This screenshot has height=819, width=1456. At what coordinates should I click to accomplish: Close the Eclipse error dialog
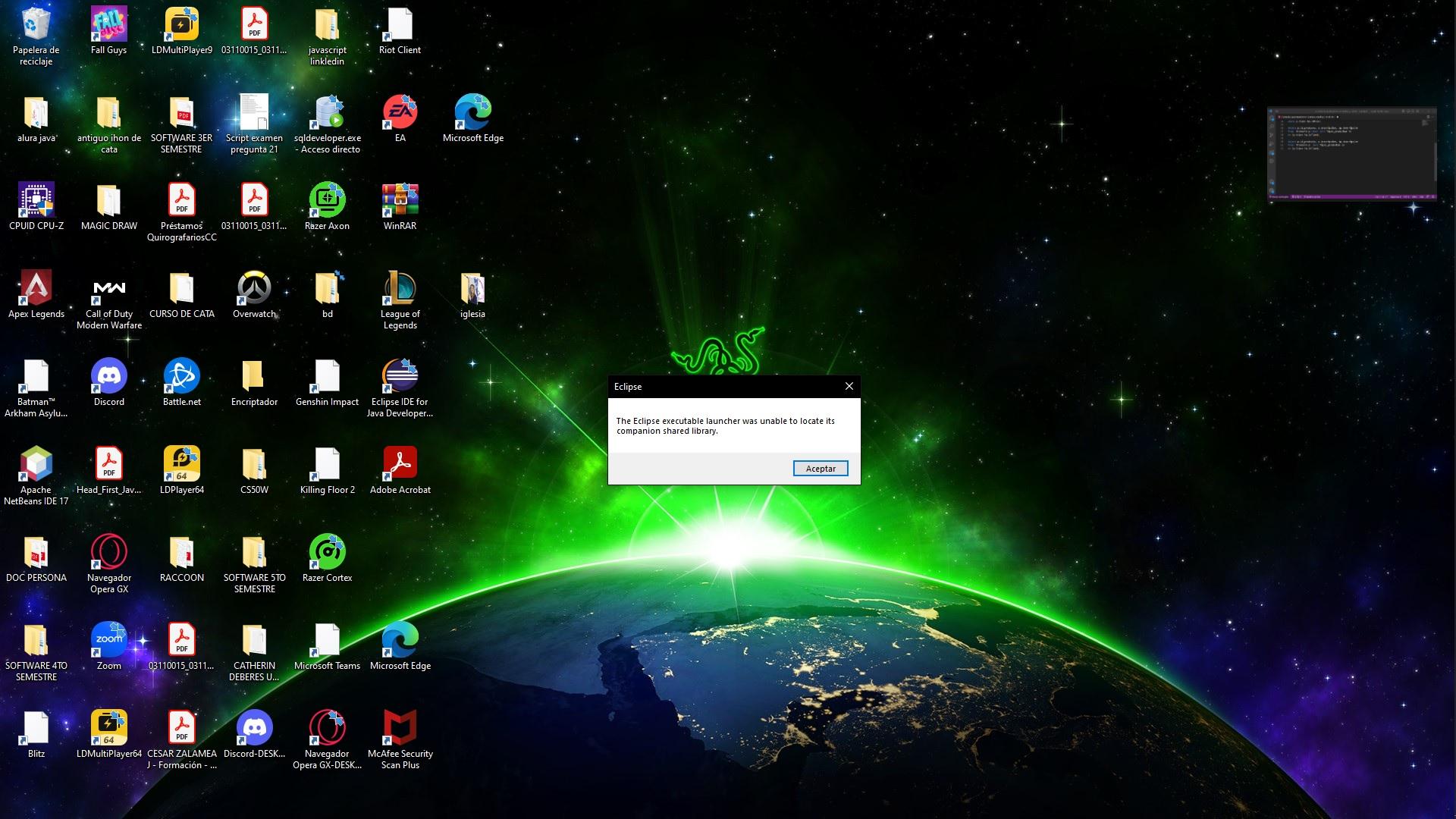pyautogui.click(x=849, y=386)
